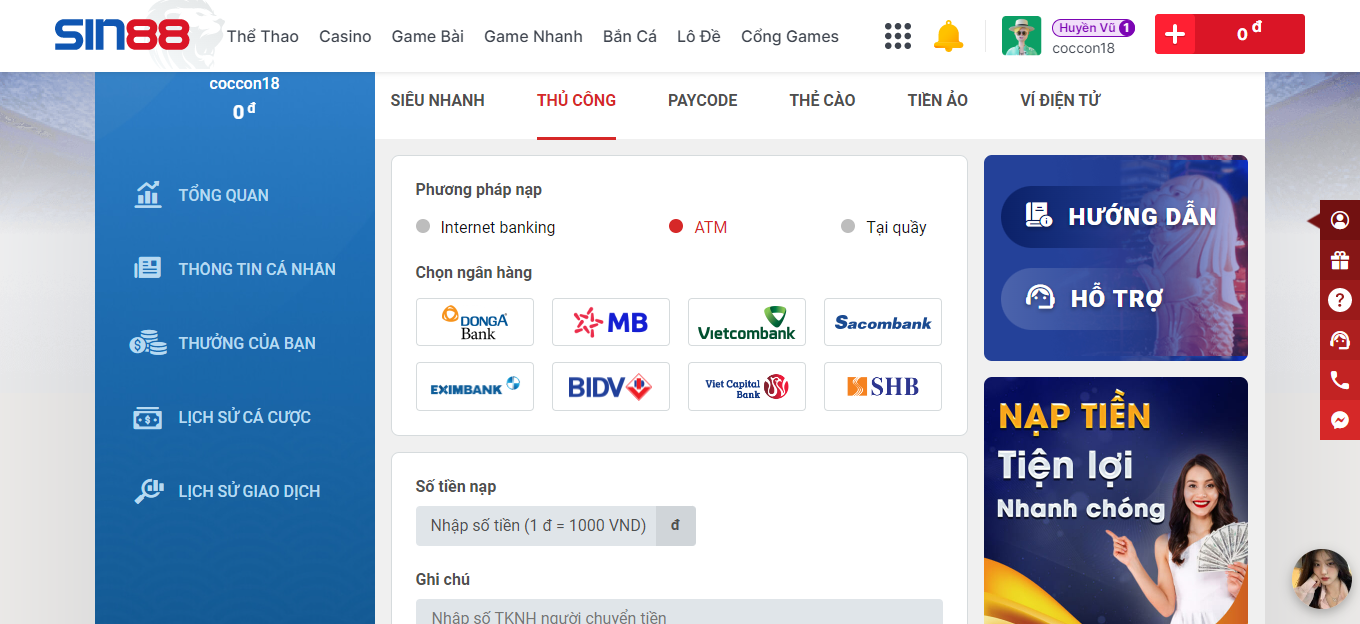The image size is (1360, 624).
Task: Open the Messenger chat icon
Action: point(1340,420)
